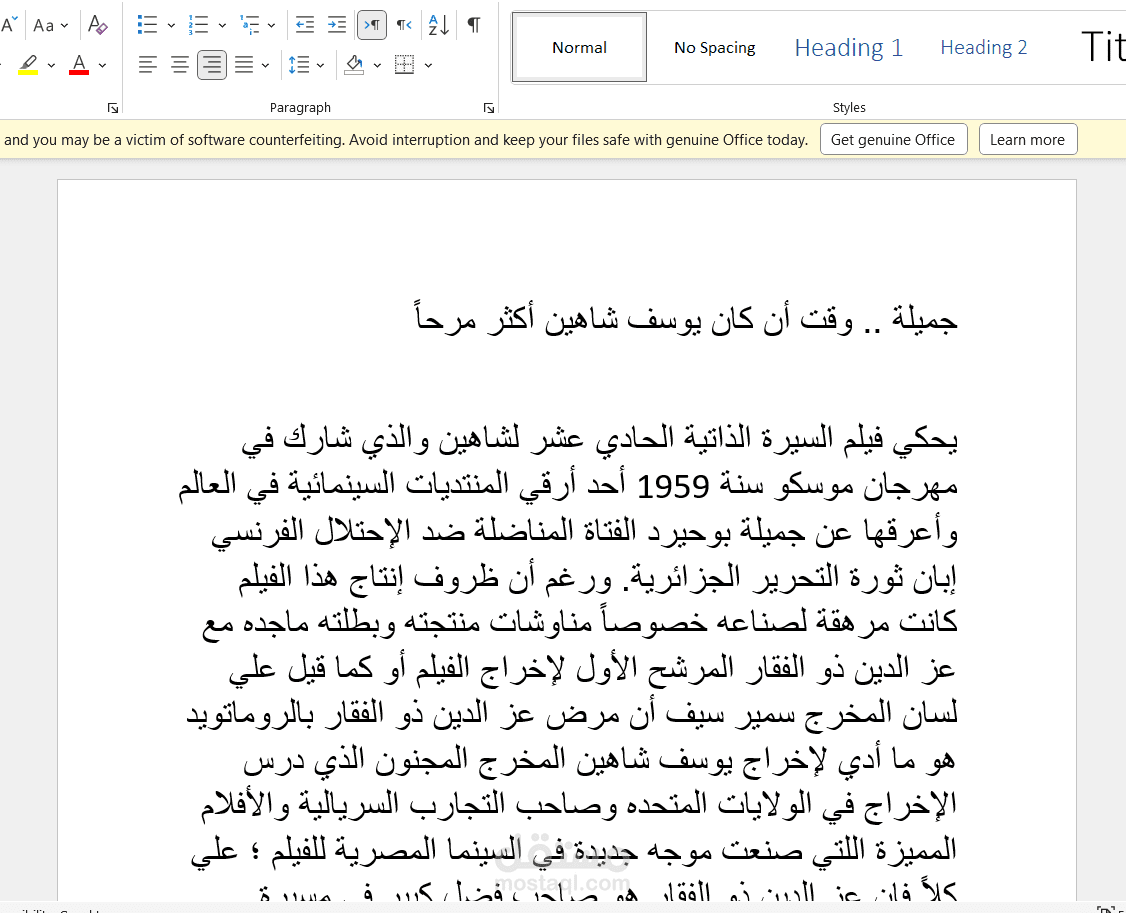The image size is (1126, 913).
Task: Apply paragraph shading fill
Action: (354, 65)
